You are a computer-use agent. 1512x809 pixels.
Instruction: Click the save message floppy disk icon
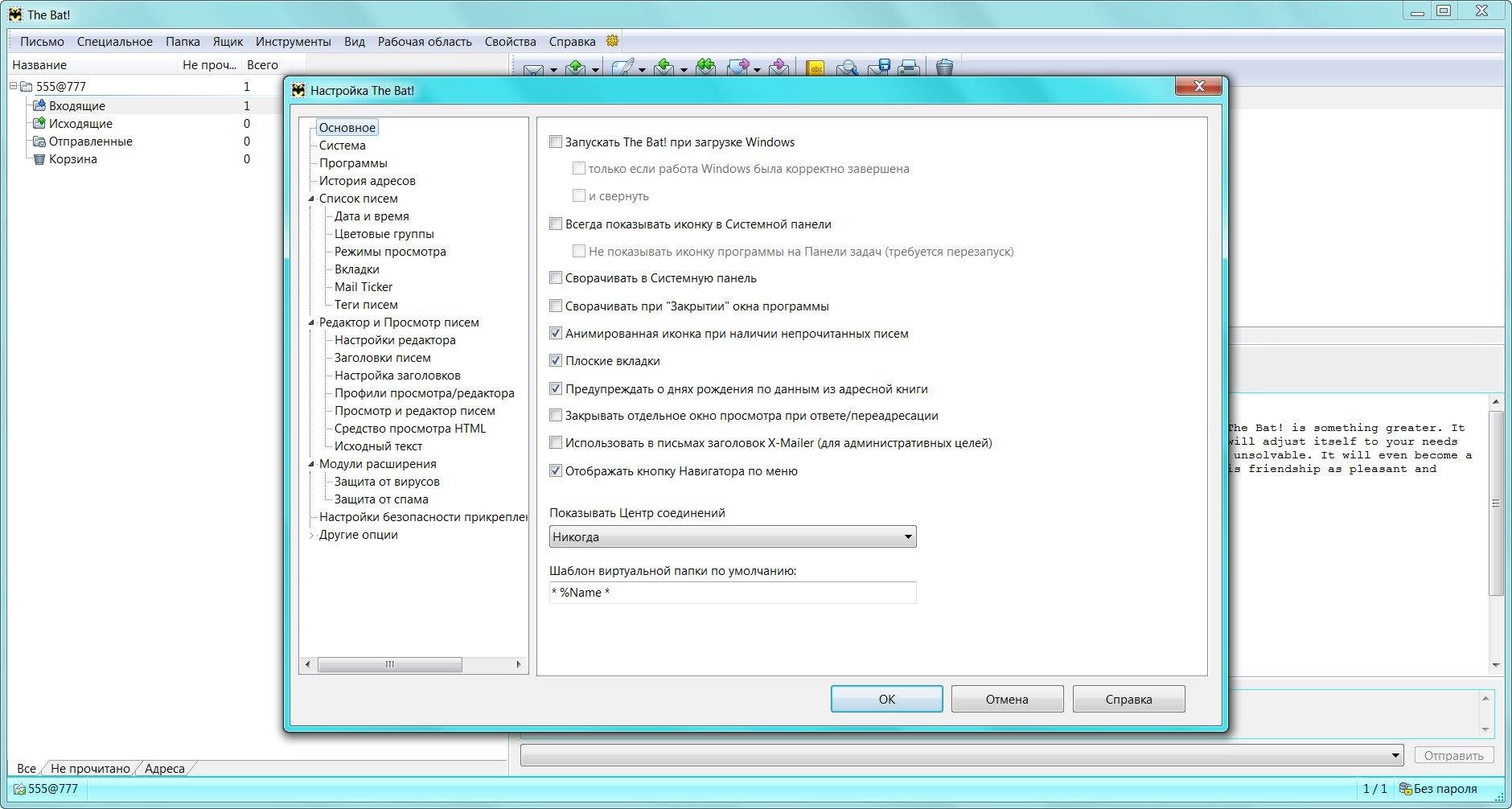point(878,68)
